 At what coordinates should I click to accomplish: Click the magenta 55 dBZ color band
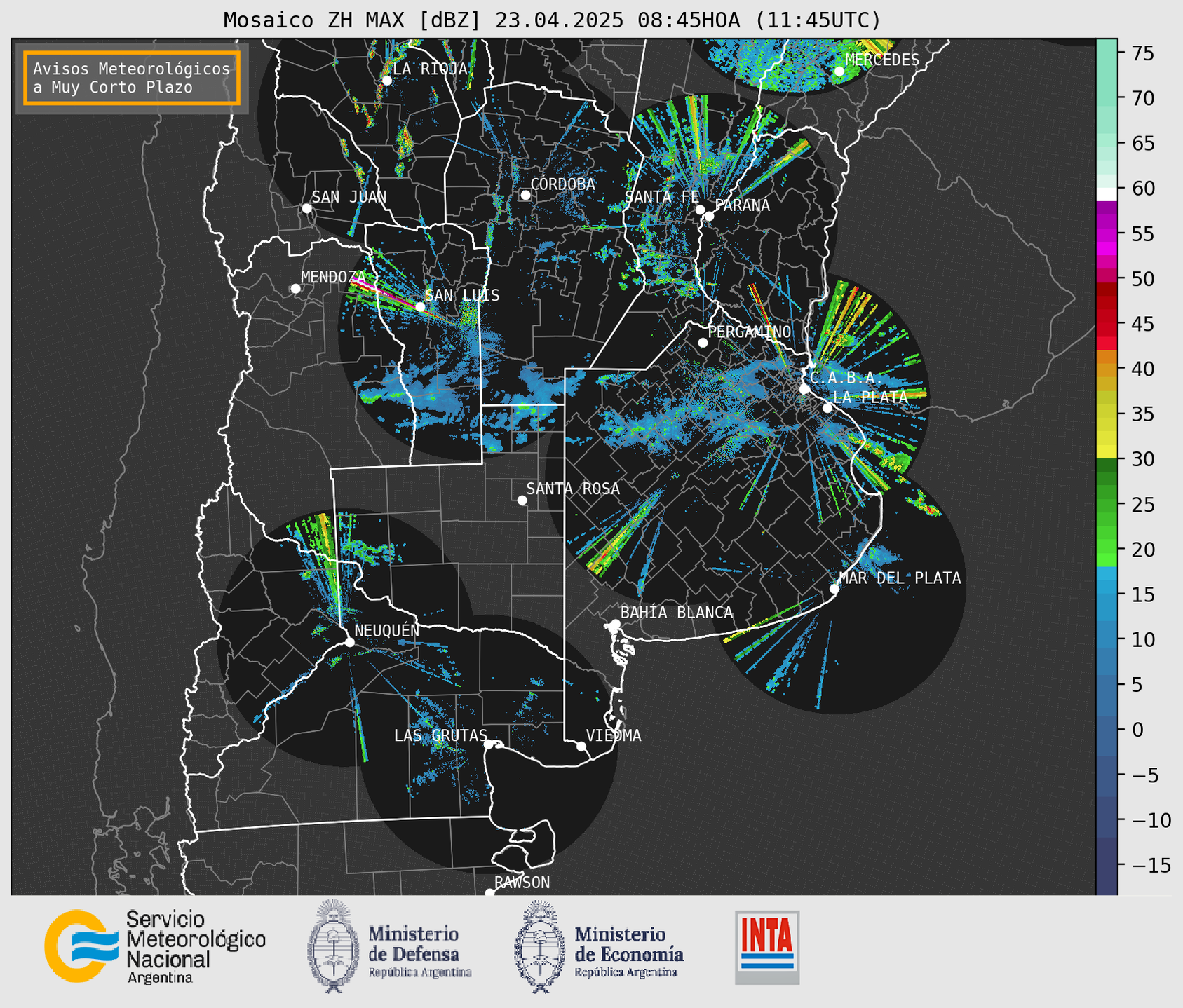point(1107,233)
